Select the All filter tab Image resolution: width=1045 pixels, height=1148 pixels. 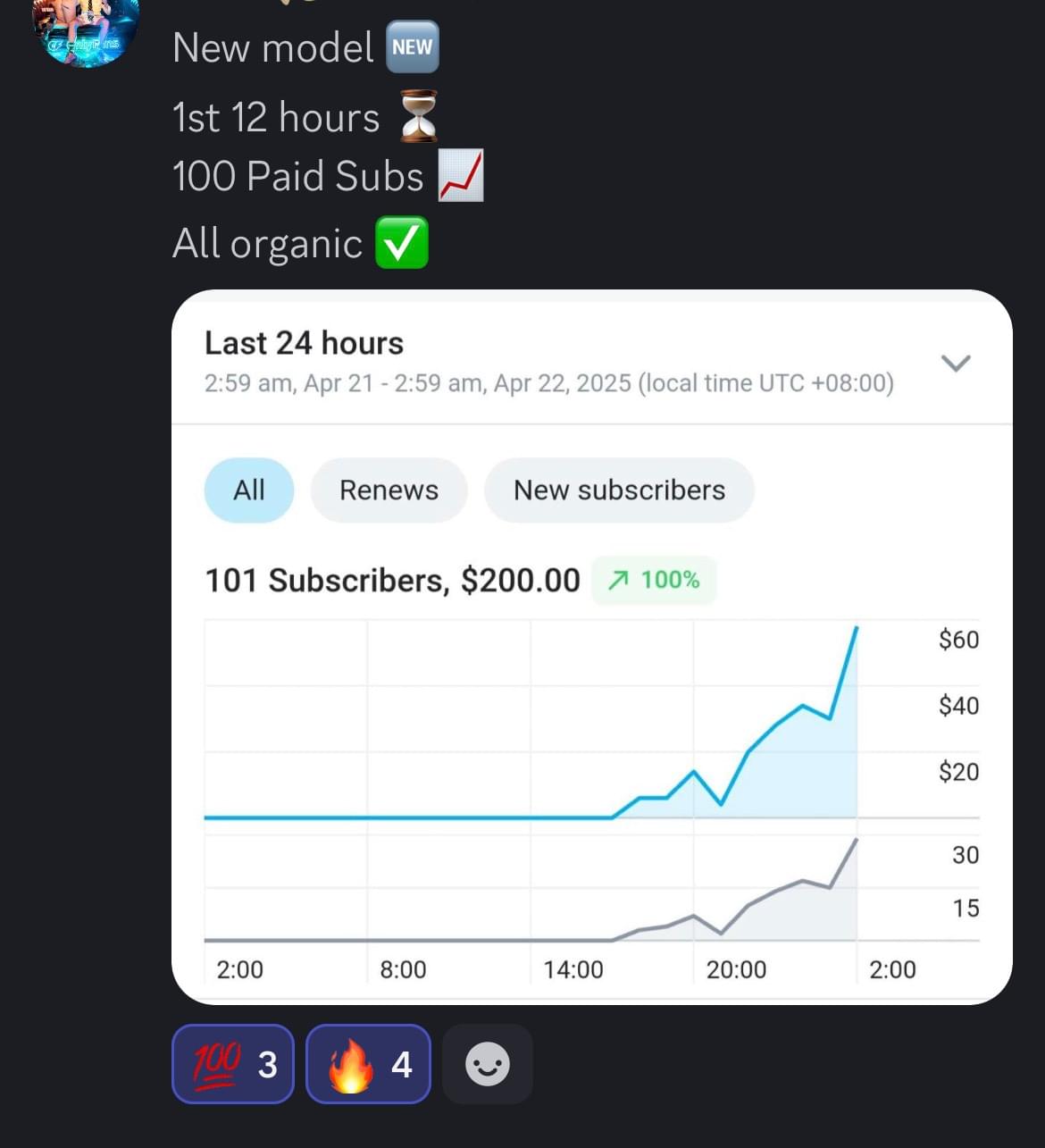click(249, 490)
